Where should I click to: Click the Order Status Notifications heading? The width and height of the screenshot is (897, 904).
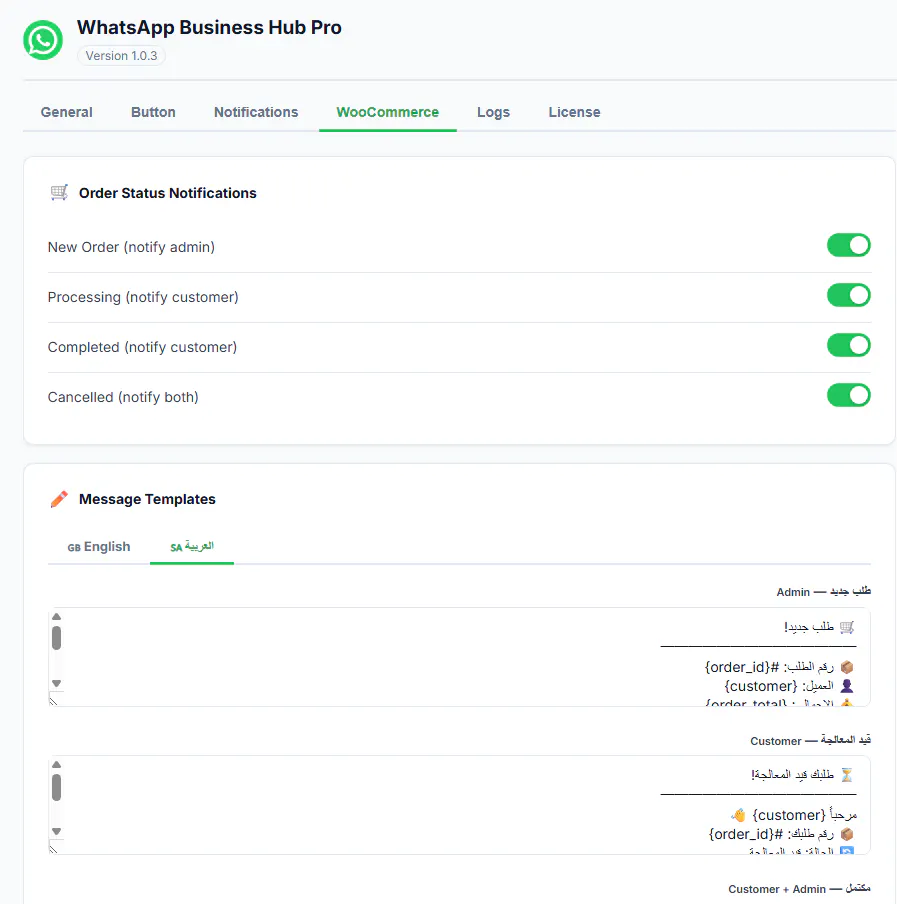(168, 193)
